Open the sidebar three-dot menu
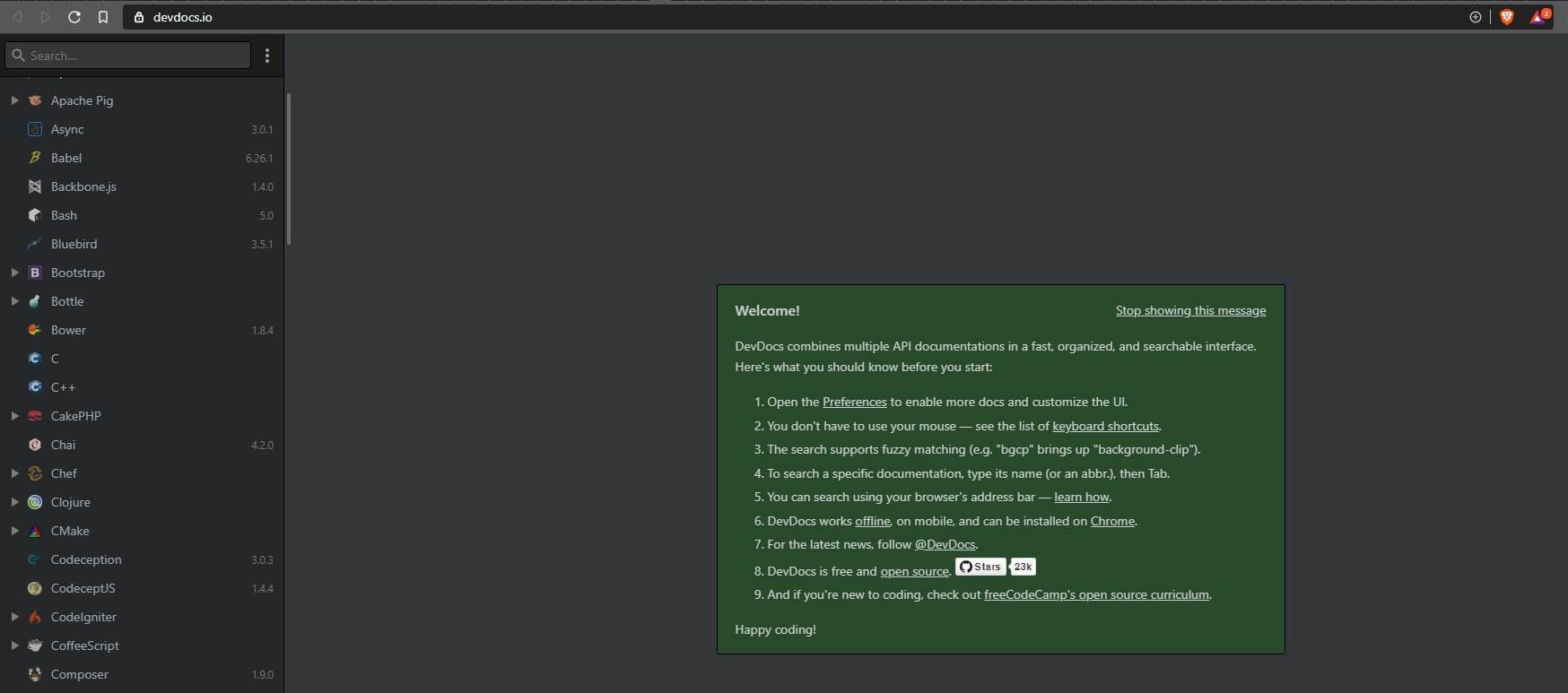The width and height of the screenshot is (1568, 693). (267, 56)
